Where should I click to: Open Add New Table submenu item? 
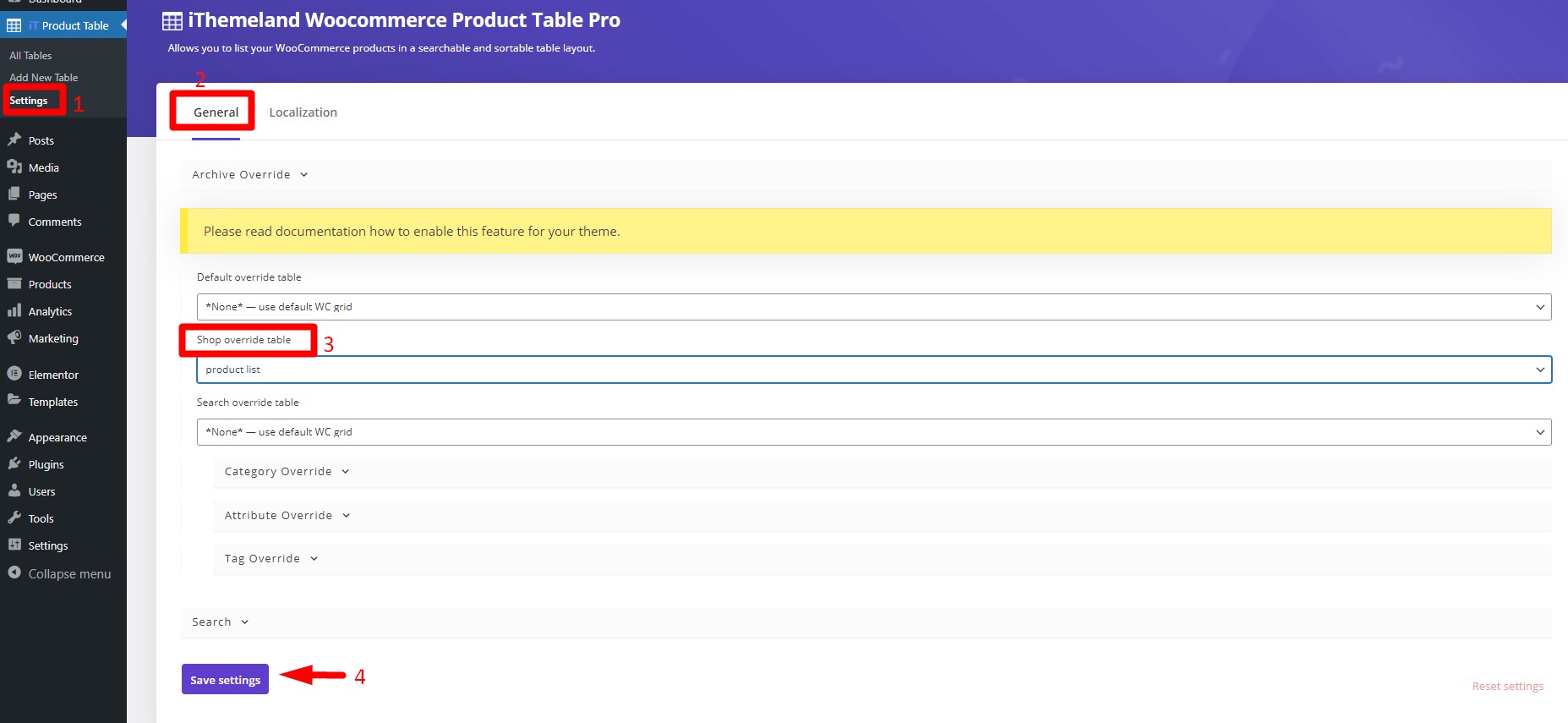[44, 78]
